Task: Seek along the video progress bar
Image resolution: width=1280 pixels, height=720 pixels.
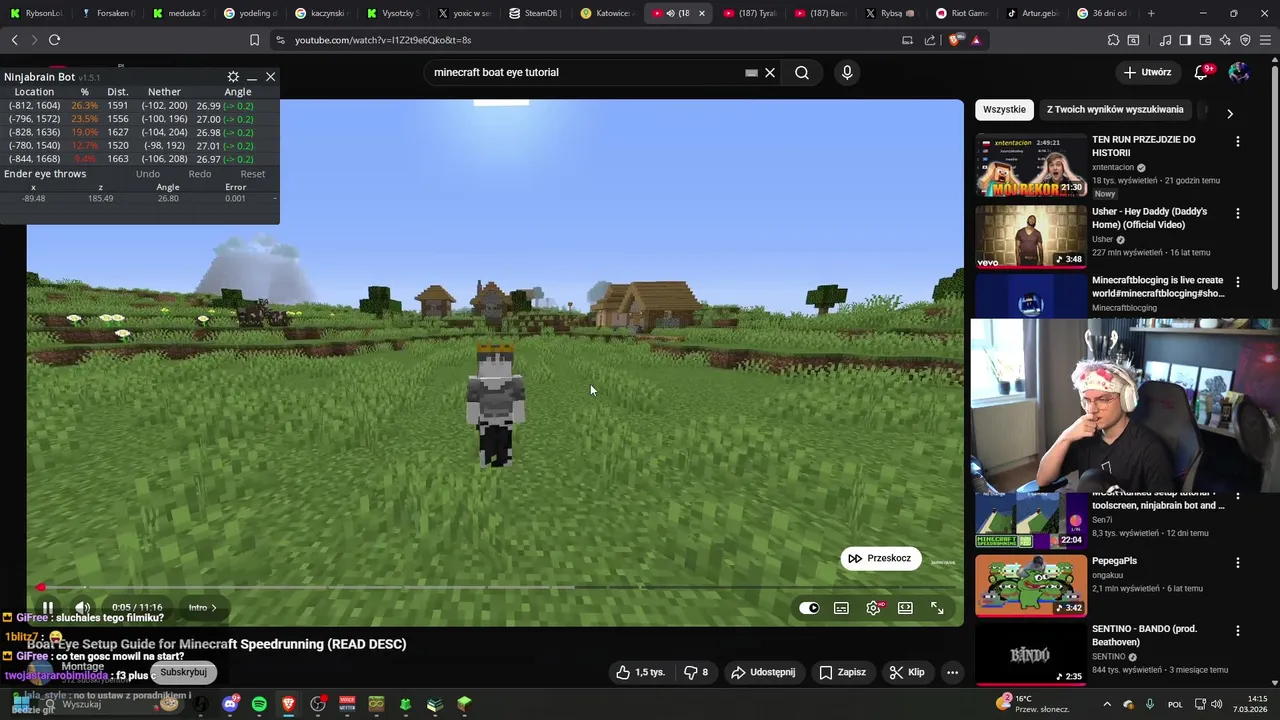Action: tap(495, 587)
